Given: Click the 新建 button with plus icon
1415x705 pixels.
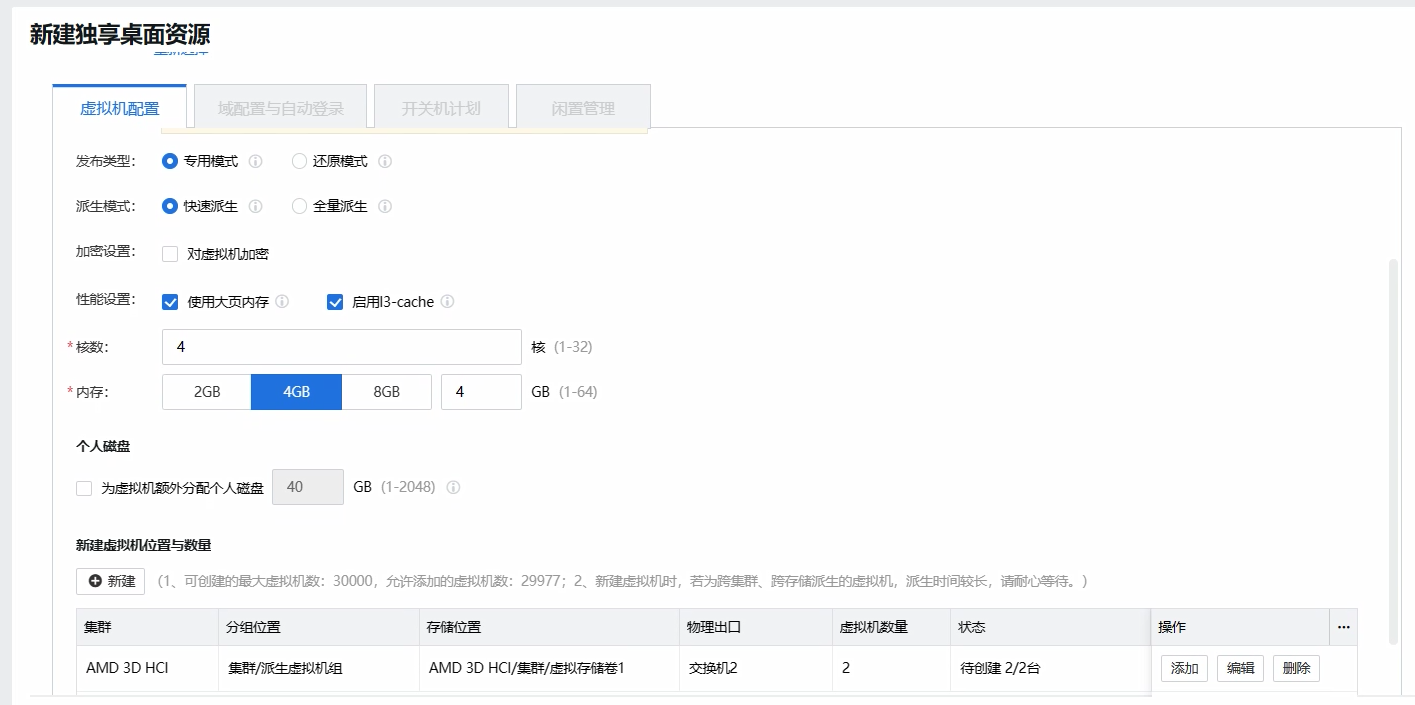Looking at the screenshot, I should click(111, 581).
